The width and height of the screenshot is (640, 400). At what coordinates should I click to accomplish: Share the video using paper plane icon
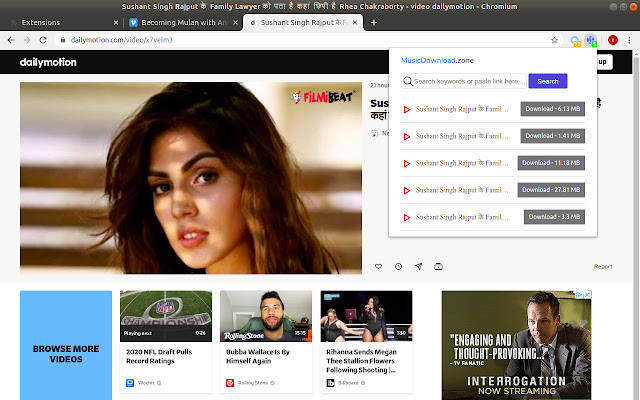pyautogui.click(x=418, y=266)
